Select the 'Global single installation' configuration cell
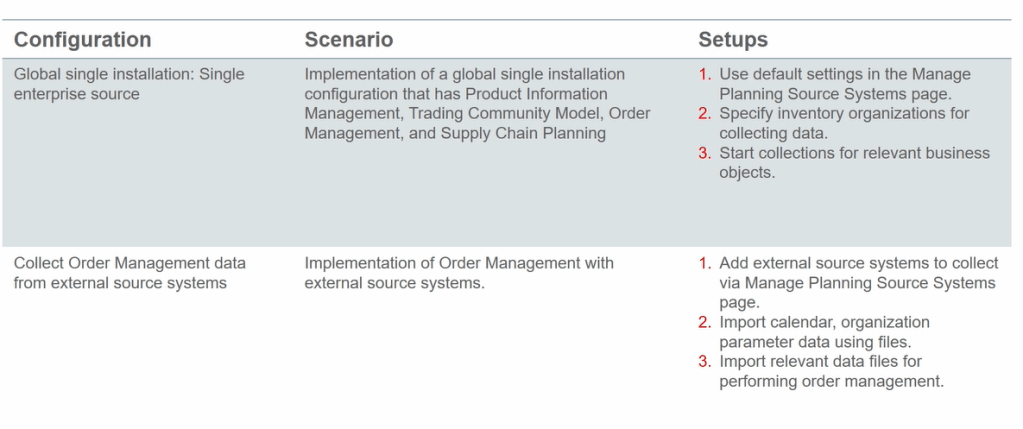The image size is (1023, 429). coord(129,84)
